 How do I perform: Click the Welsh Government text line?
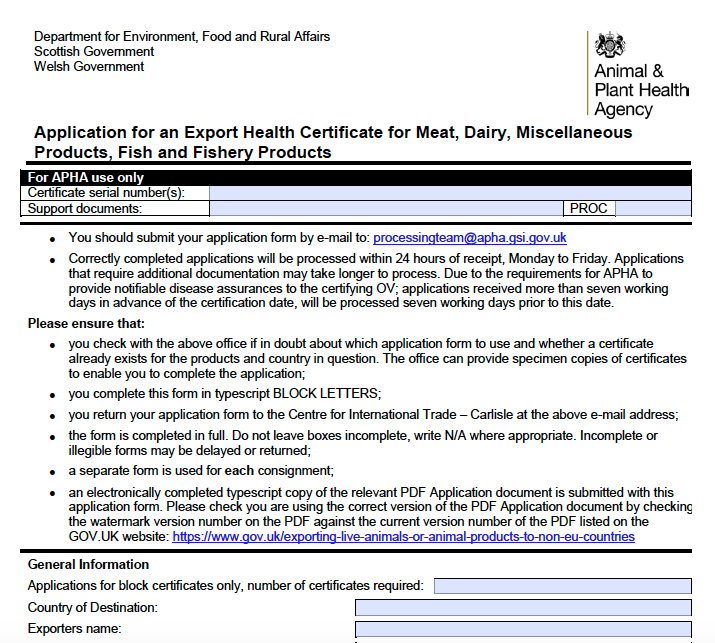(89, 67)
